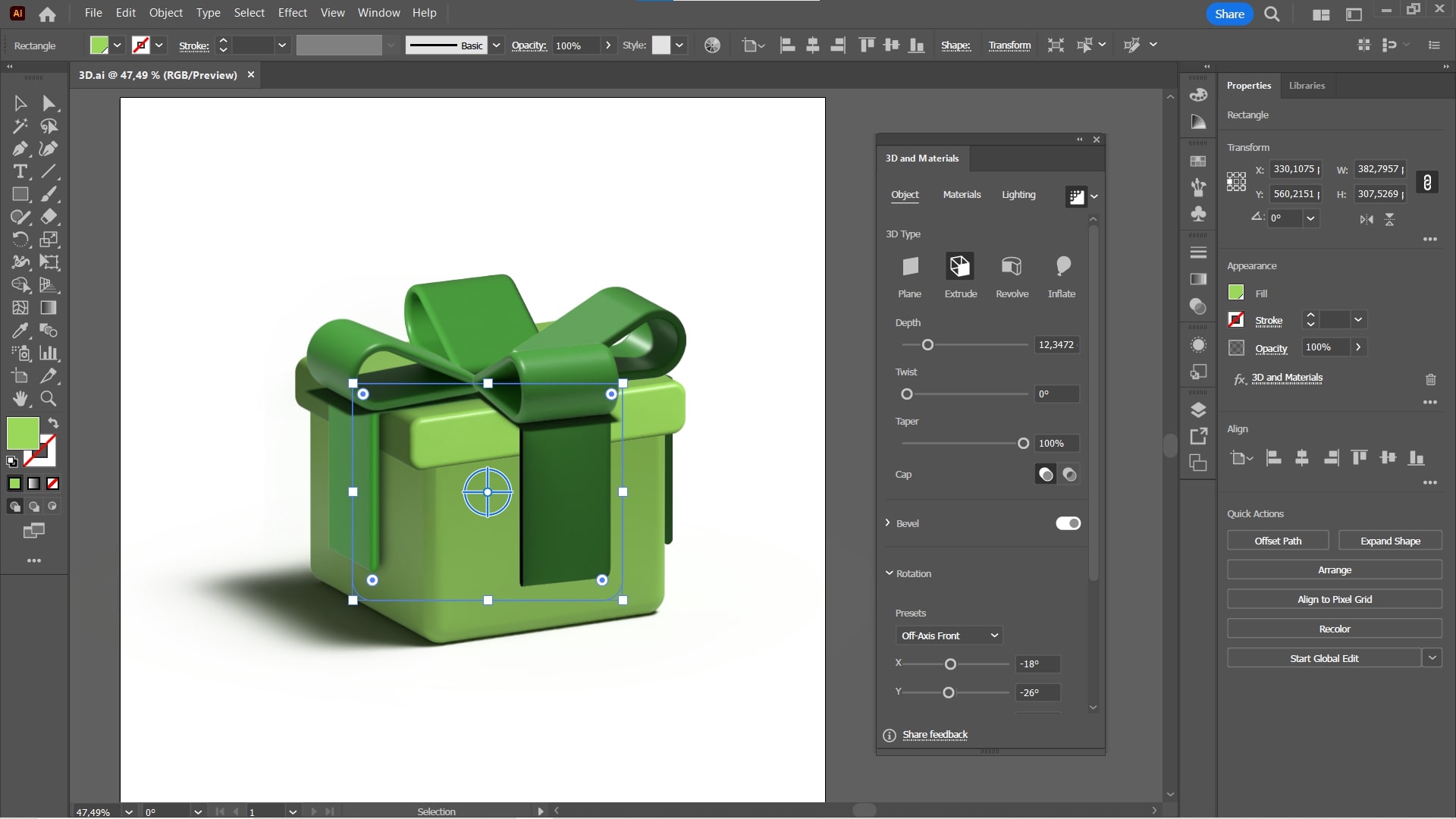Drag the Depth slider control

click(x=926, y=344)
